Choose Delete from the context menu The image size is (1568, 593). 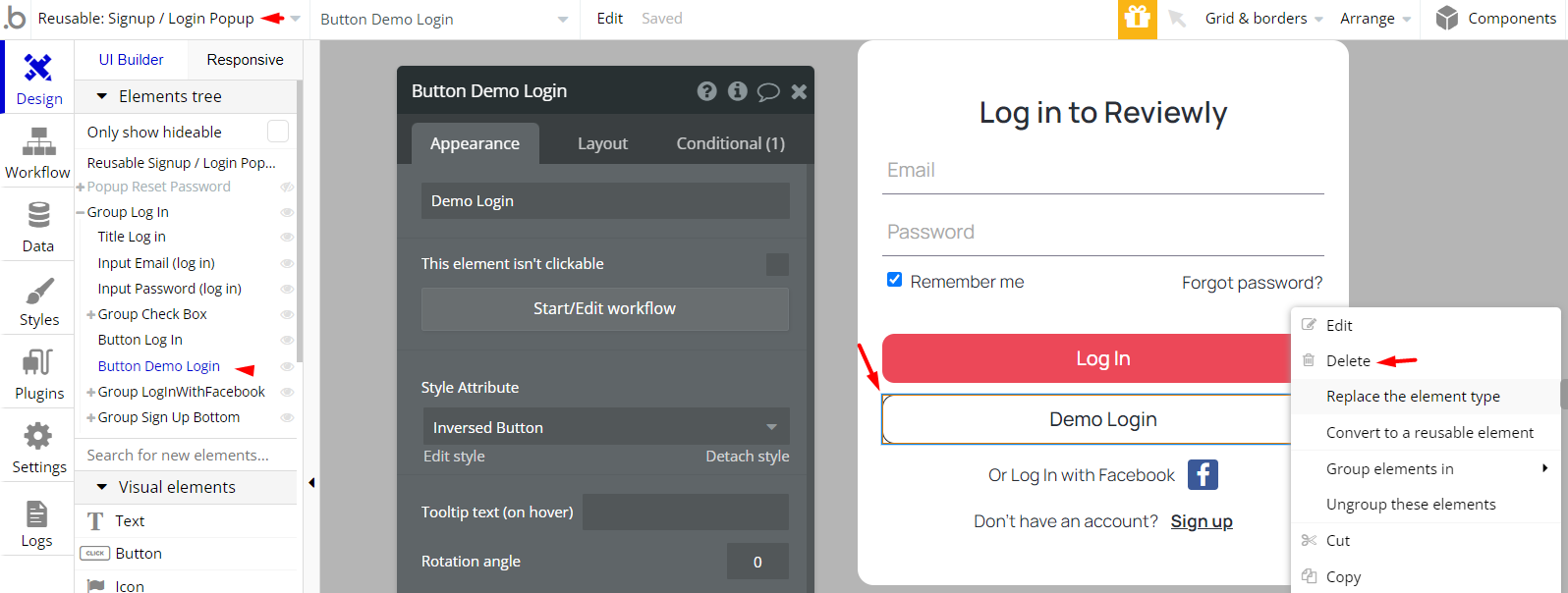coord(1348,361)
